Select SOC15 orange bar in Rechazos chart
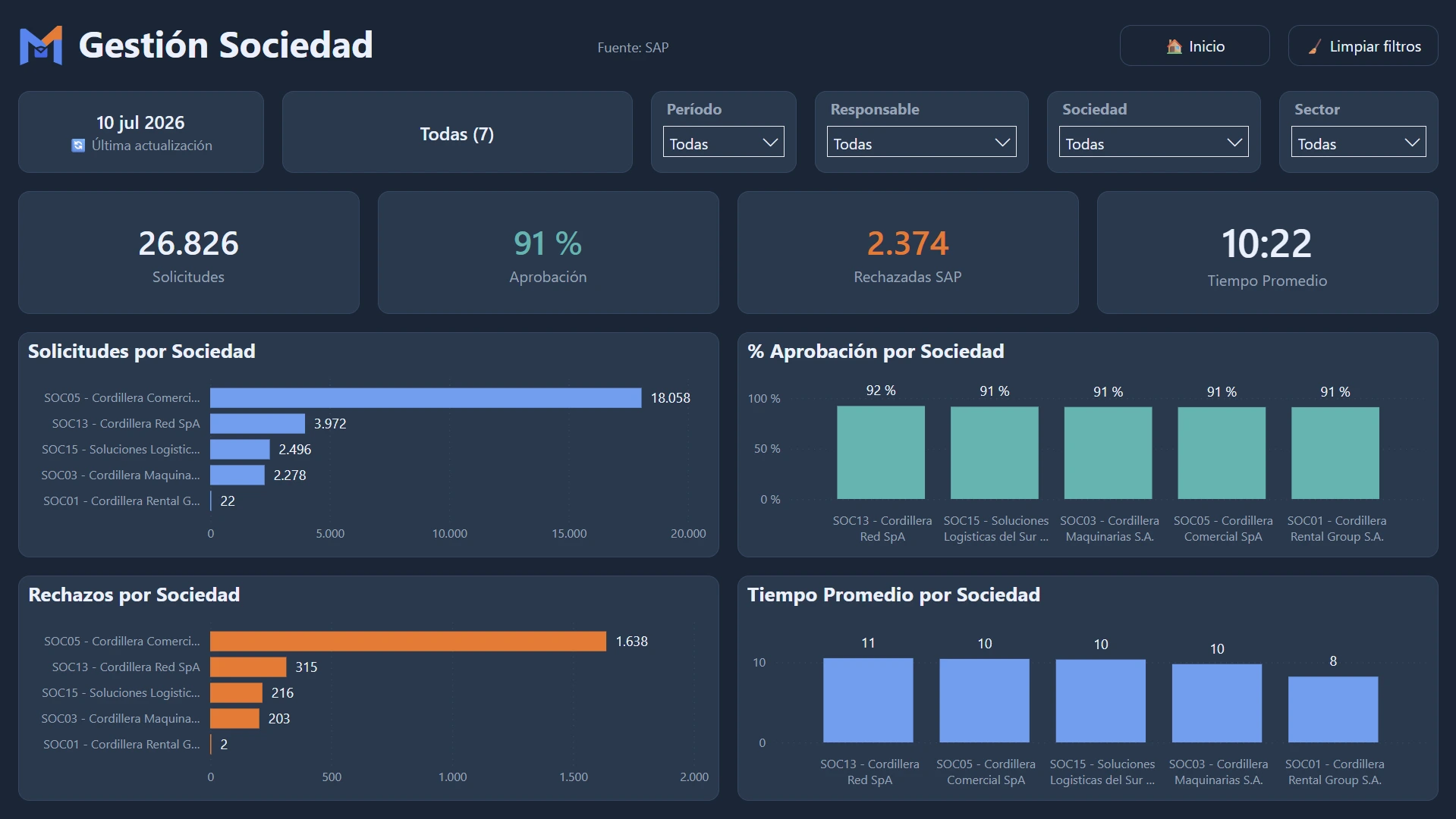 [x=236, y=693]
